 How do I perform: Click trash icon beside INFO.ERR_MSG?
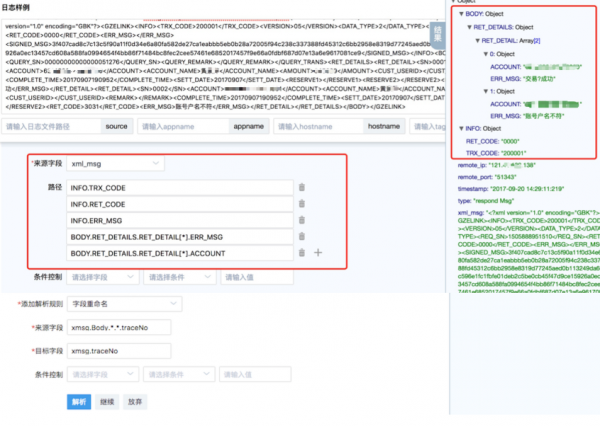[301, 220]
